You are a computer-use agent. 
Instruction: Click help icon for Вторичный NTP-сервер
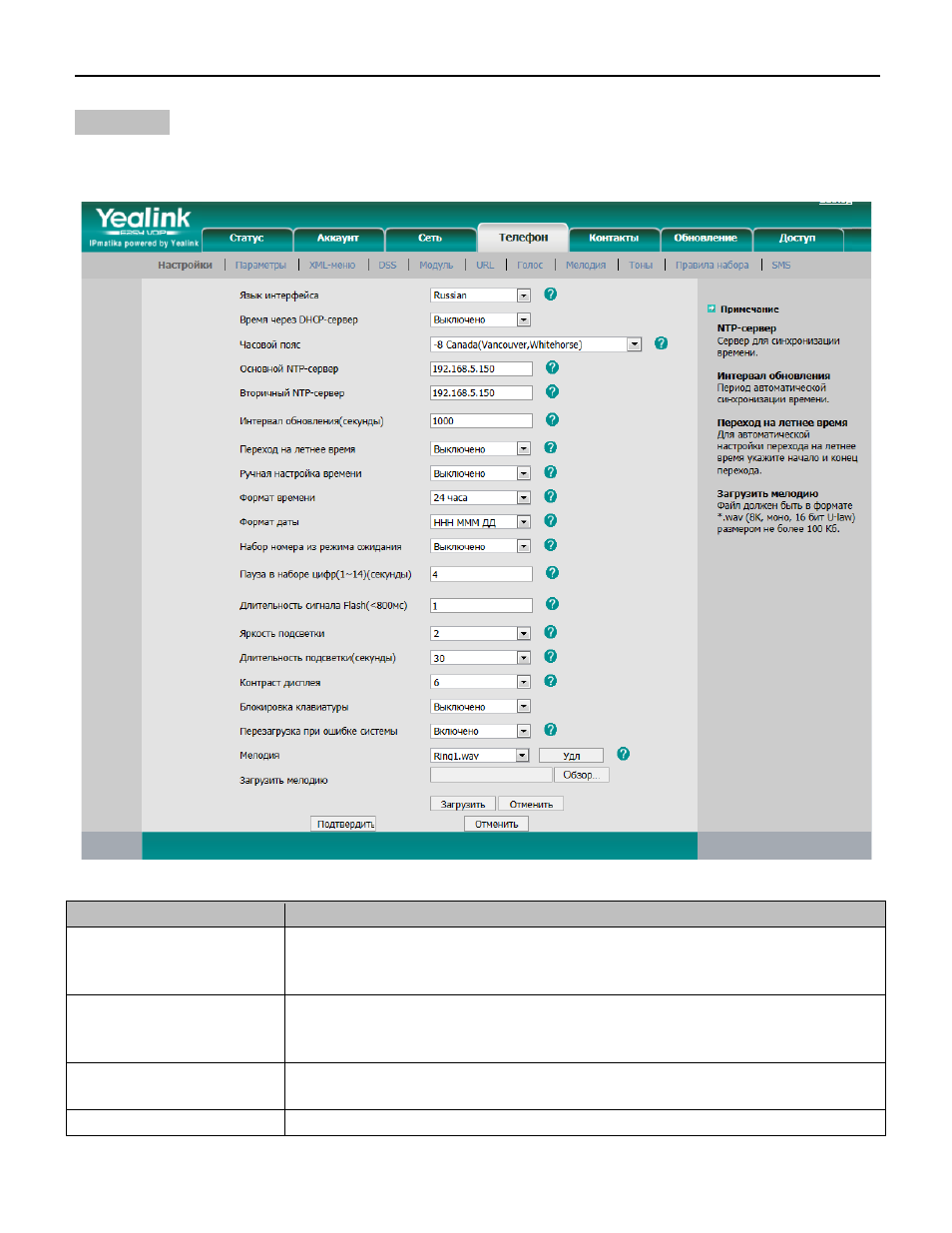click(552, 392)
